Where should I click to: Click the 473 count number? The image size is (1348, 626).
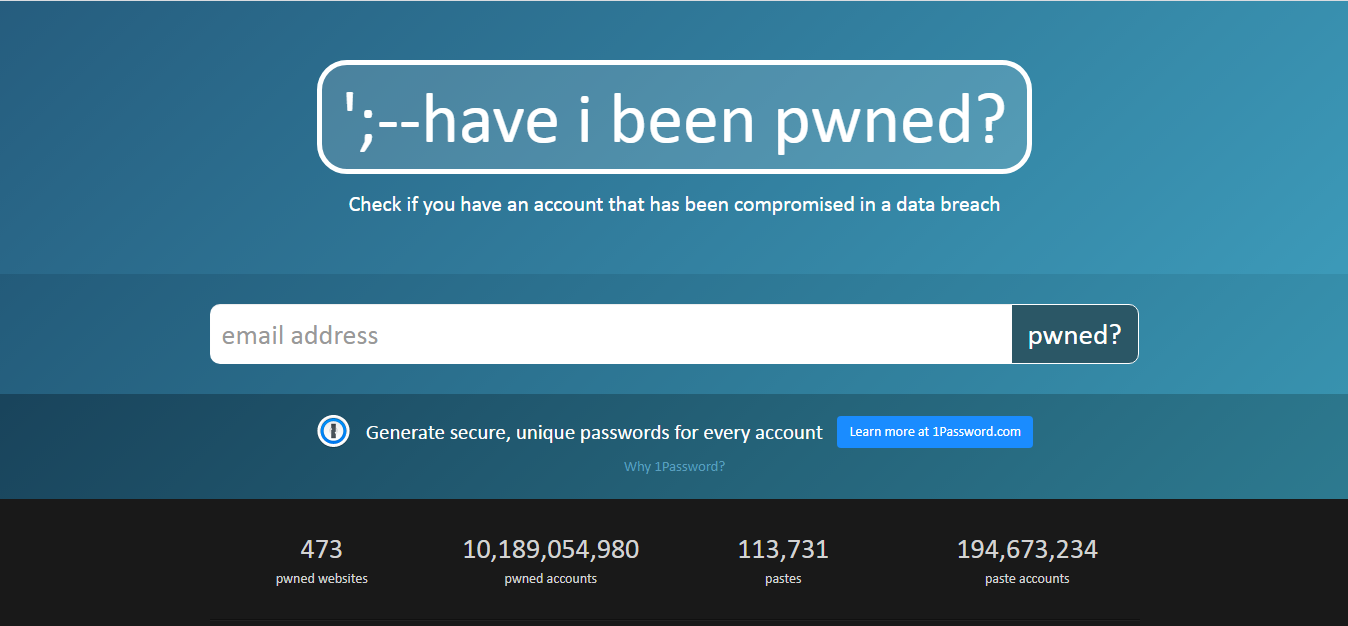321,549
